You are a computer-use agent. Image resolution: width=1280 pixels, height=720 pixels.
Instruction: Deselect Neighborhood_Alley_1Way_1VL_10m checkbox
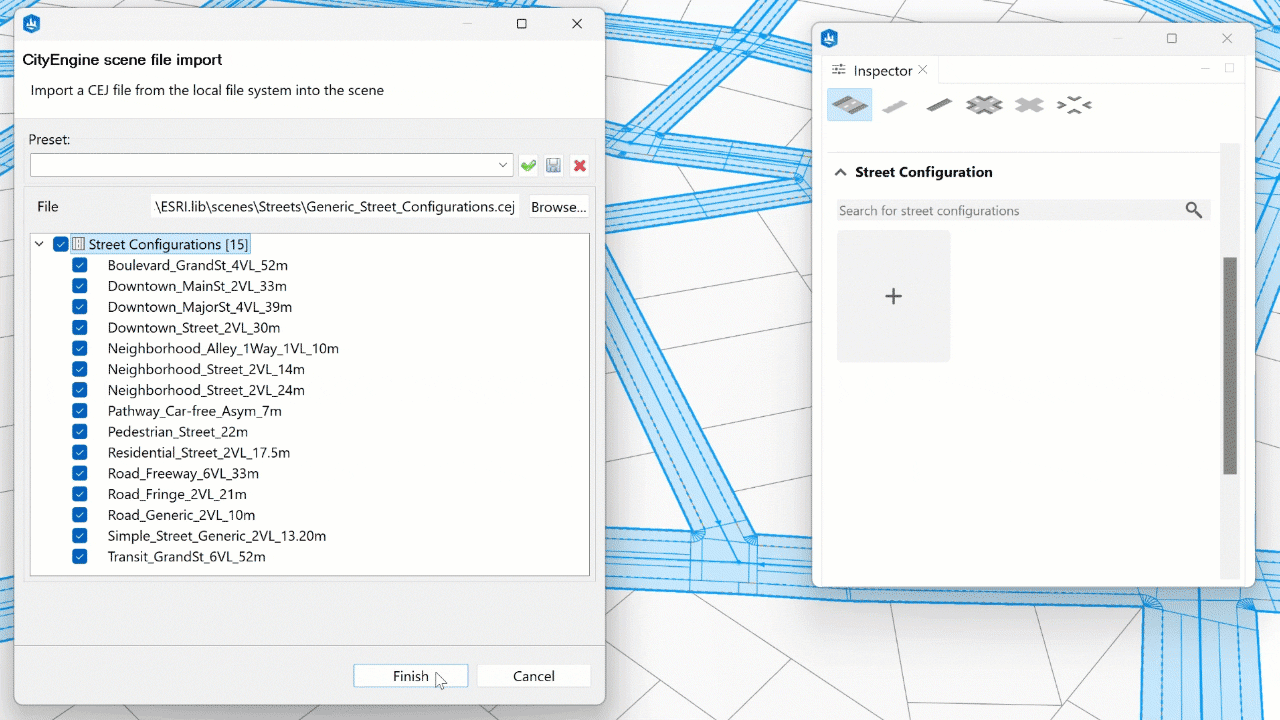click(80, 349)
